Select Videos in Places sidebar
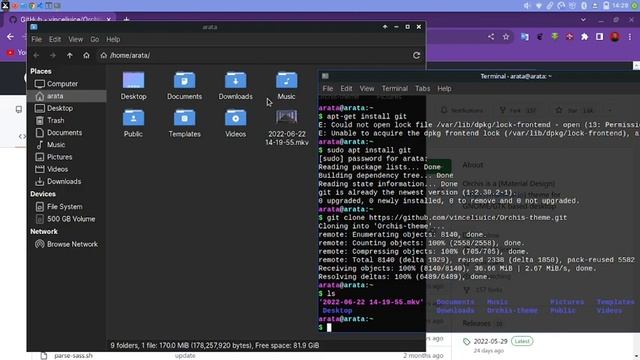The image size is (640, 360). pyautogui.click(x=67, y=169)
